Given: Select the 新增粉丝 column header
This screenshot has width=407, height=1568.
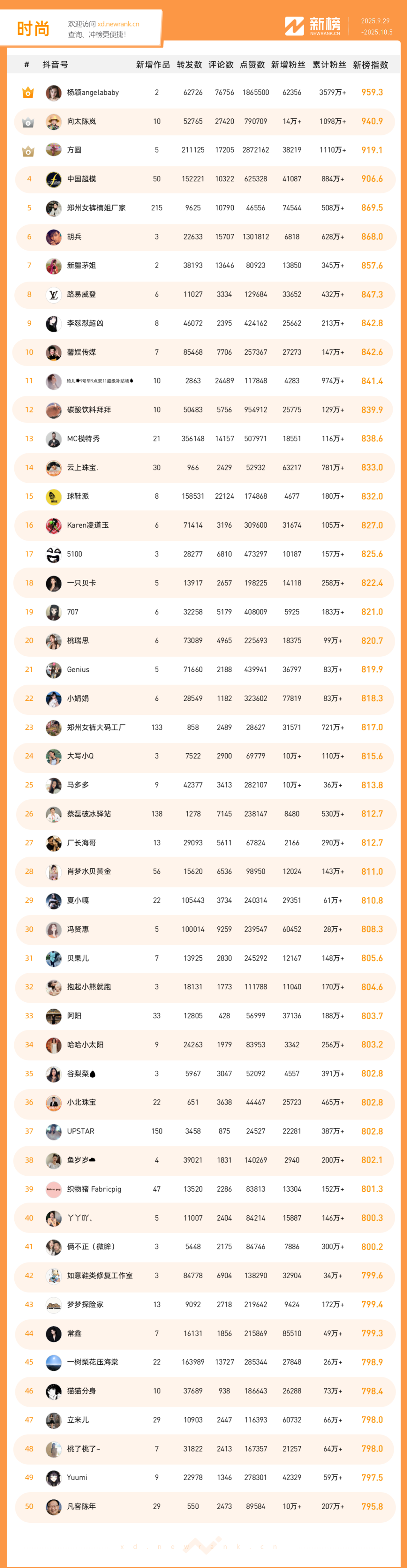Looking at the screenshot, I should point(288,65).
